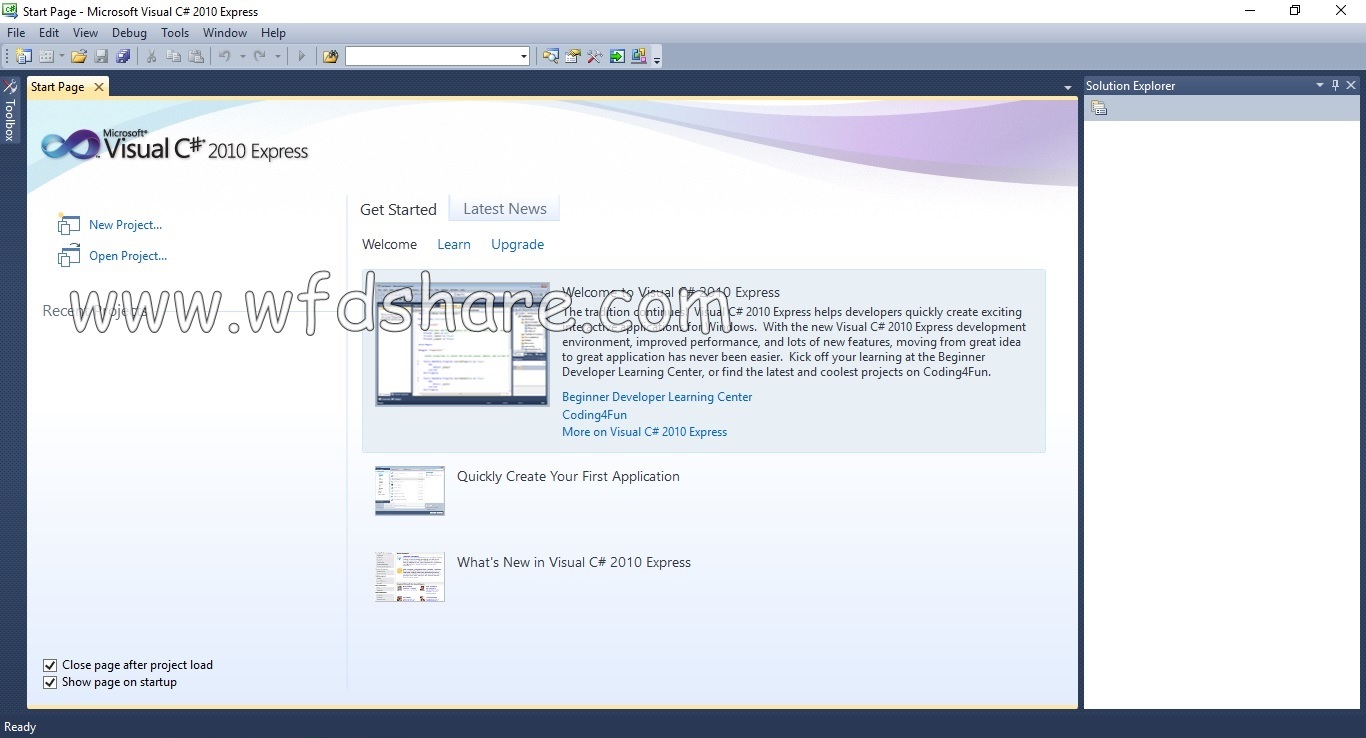This screenshot has width=1366, height=738.
Task: Open the Add New Item dropdown arrow
Action: pyautogui.click(x=62, y=56)
